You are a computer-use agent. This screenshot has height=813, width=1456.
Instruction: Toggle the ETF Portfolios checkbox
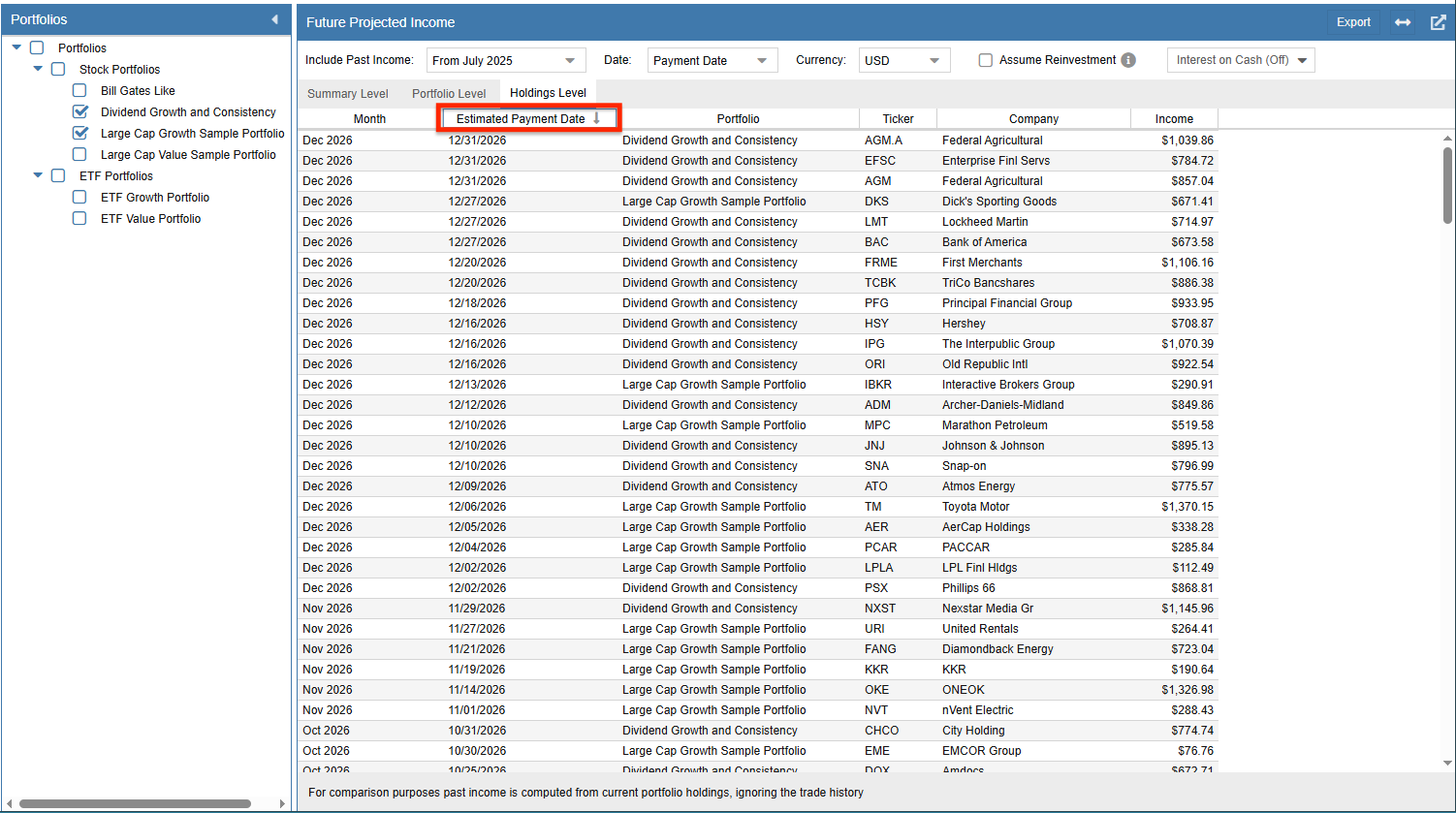pyautogui.click(x=58, y=175)
